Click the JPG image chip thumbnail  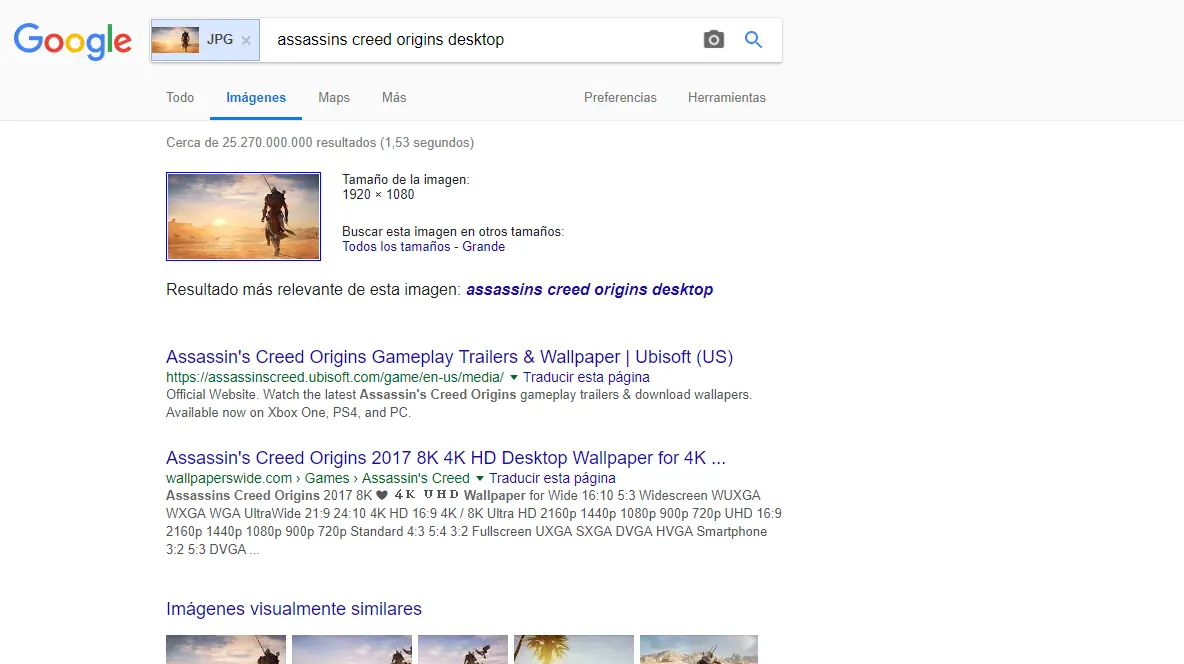point(175,40)
